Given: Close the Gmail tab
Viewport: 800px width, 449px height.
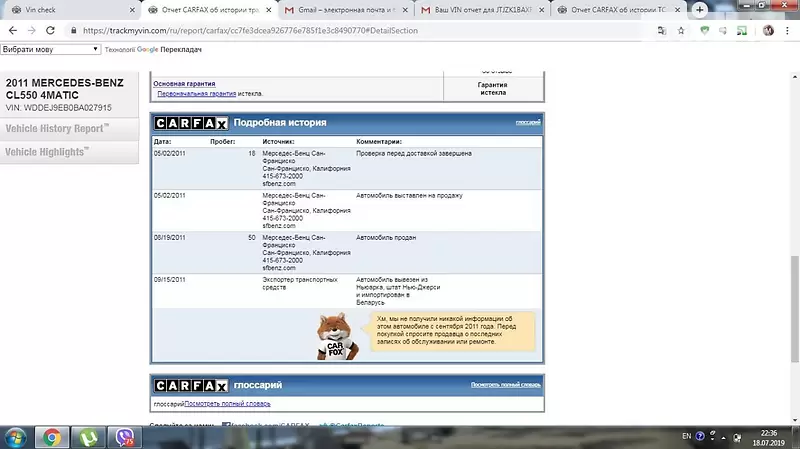Looking at the screenshot, I should pos(405,10).
